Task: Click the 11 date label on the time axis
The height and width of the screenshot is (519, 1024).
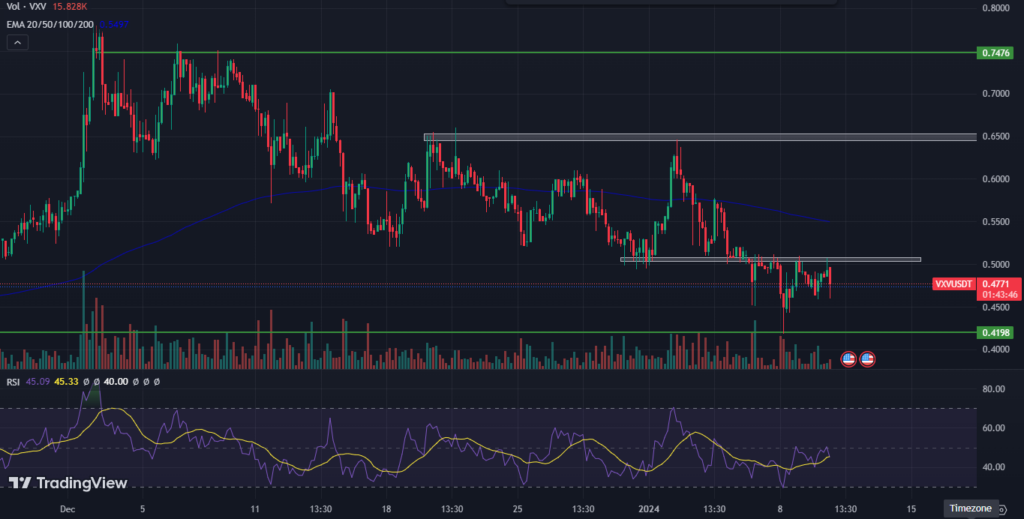Action: click(x=255, y=509)
